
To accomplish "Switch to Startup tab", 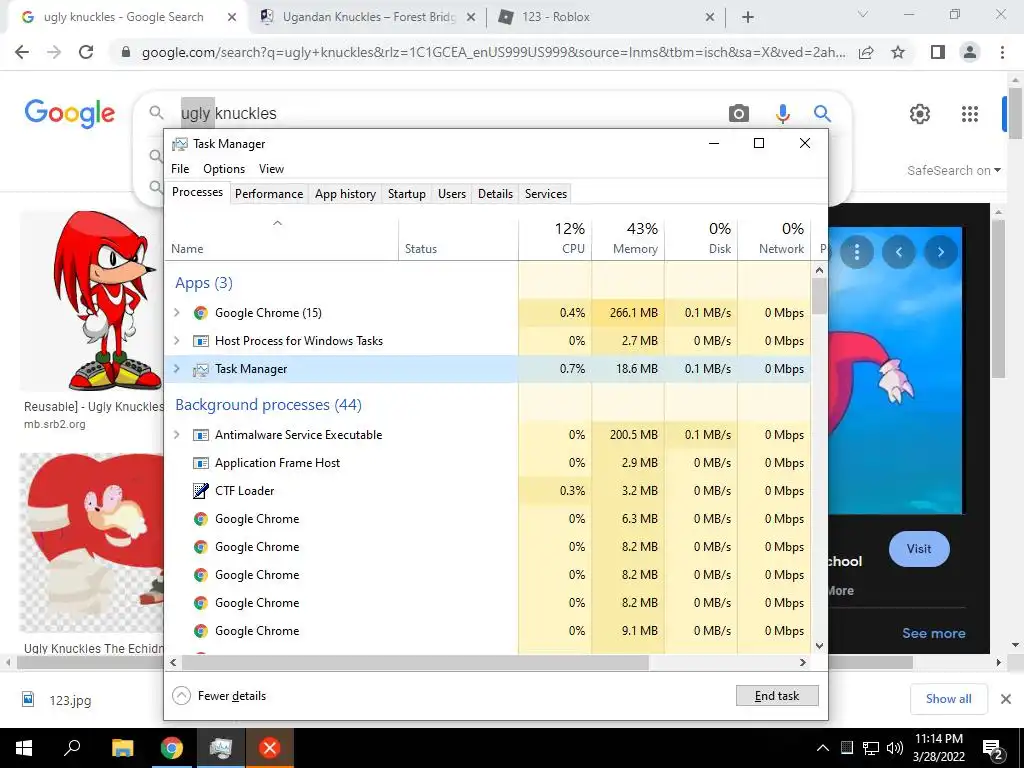I will coord(407,194).
